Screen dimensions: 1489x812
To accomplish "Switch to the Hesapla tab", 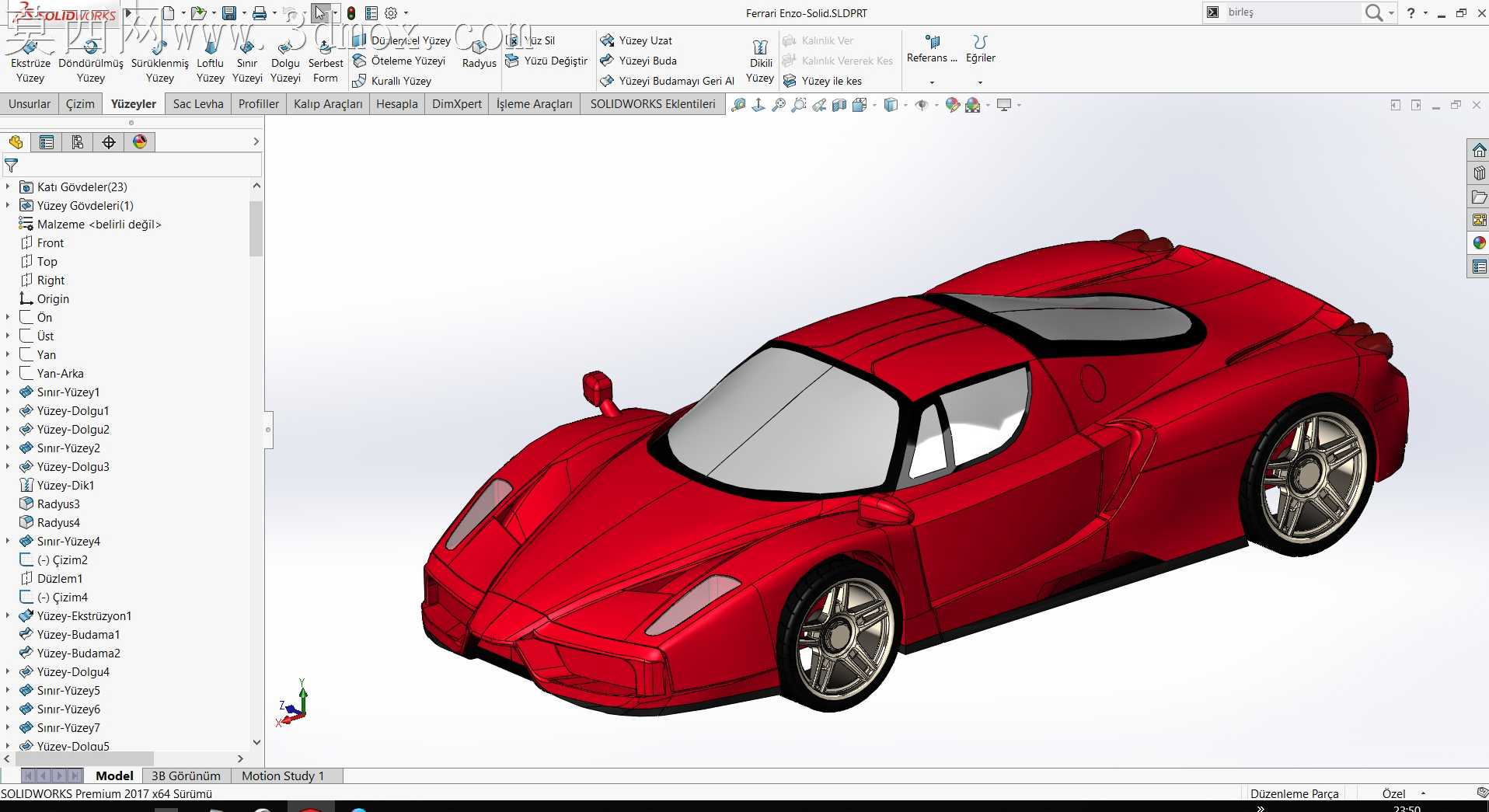I will [397, 104].
